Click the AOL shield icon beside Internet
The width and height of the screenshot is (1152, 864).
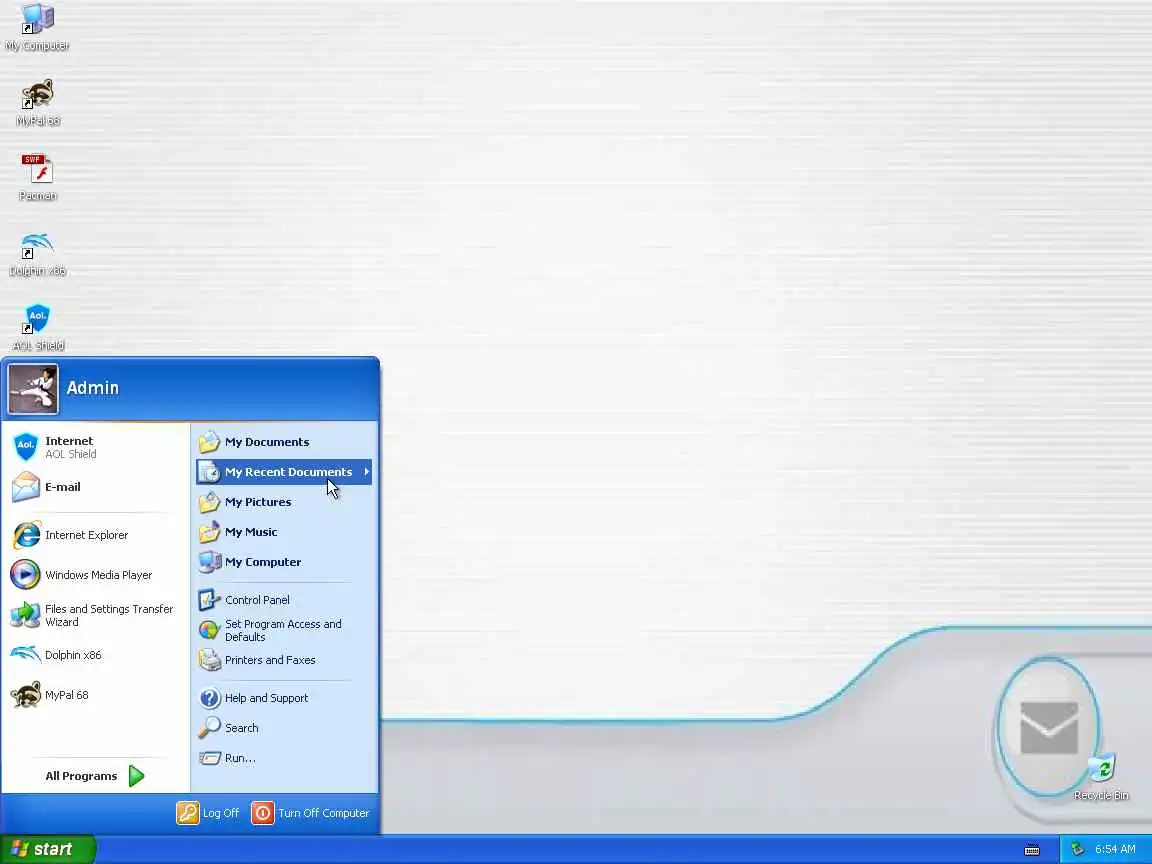click(x=26, y=447)
